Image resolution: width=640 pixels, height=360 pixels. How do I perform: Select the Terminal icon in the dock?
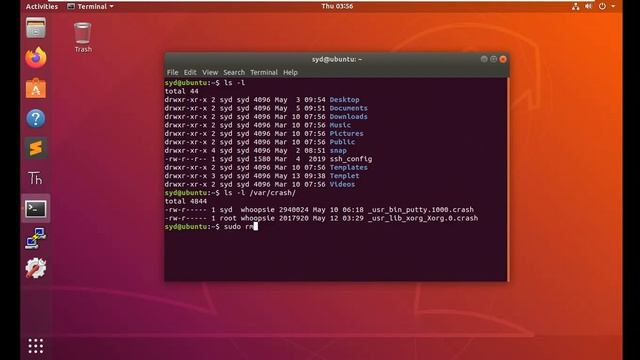pos(36,209)
